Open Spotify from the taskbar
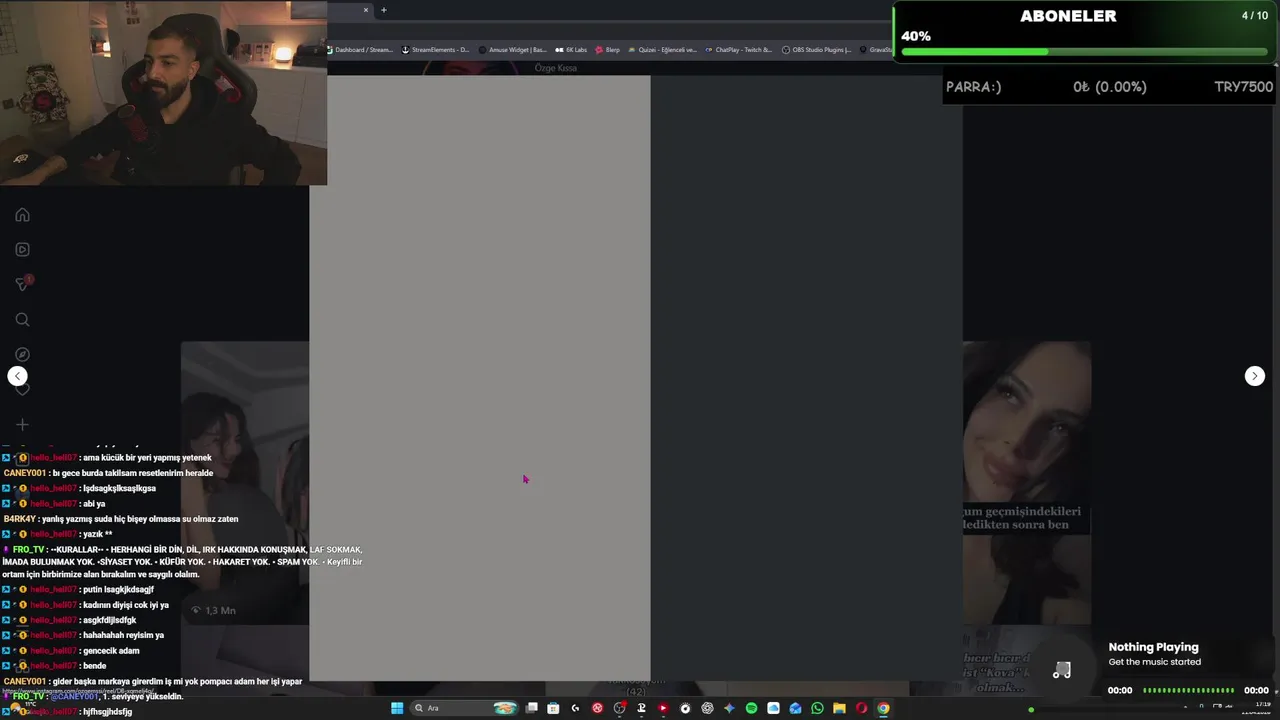The width and height of the screenshot is (1280, 720). click(x=751, y=708)
